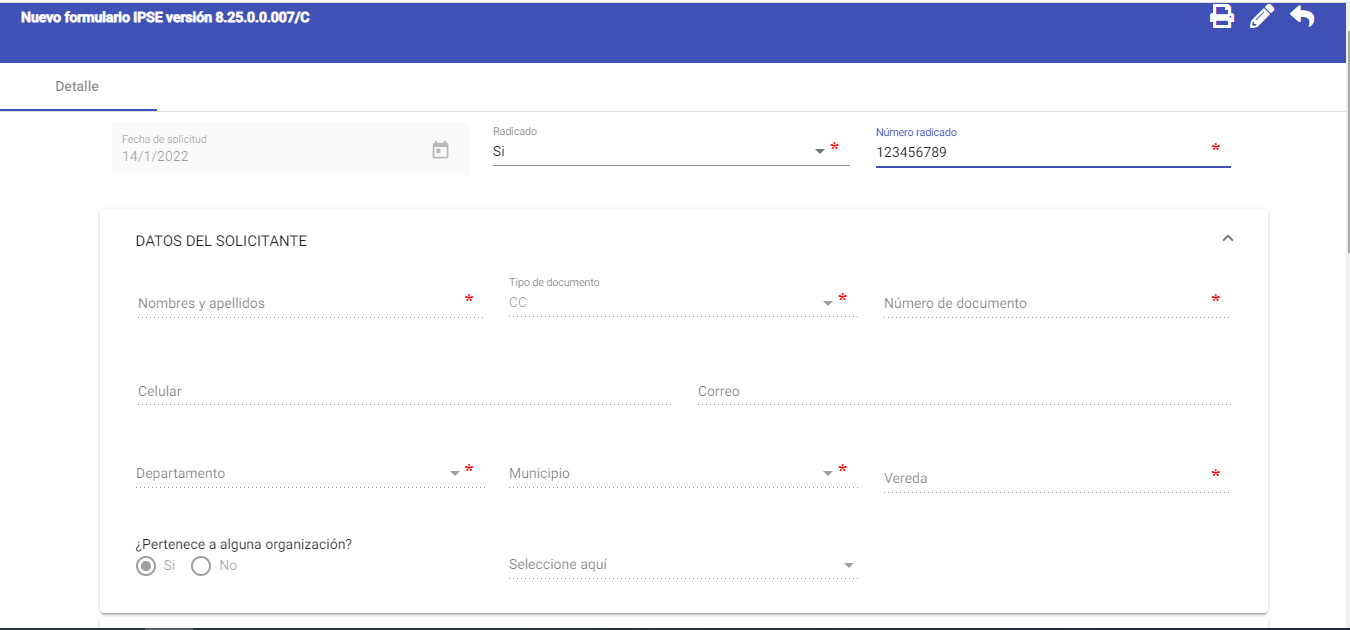The width and height of the screenshot is (1350, 630).
Task: Click the print icon in header
Action: pos(1221,17)
